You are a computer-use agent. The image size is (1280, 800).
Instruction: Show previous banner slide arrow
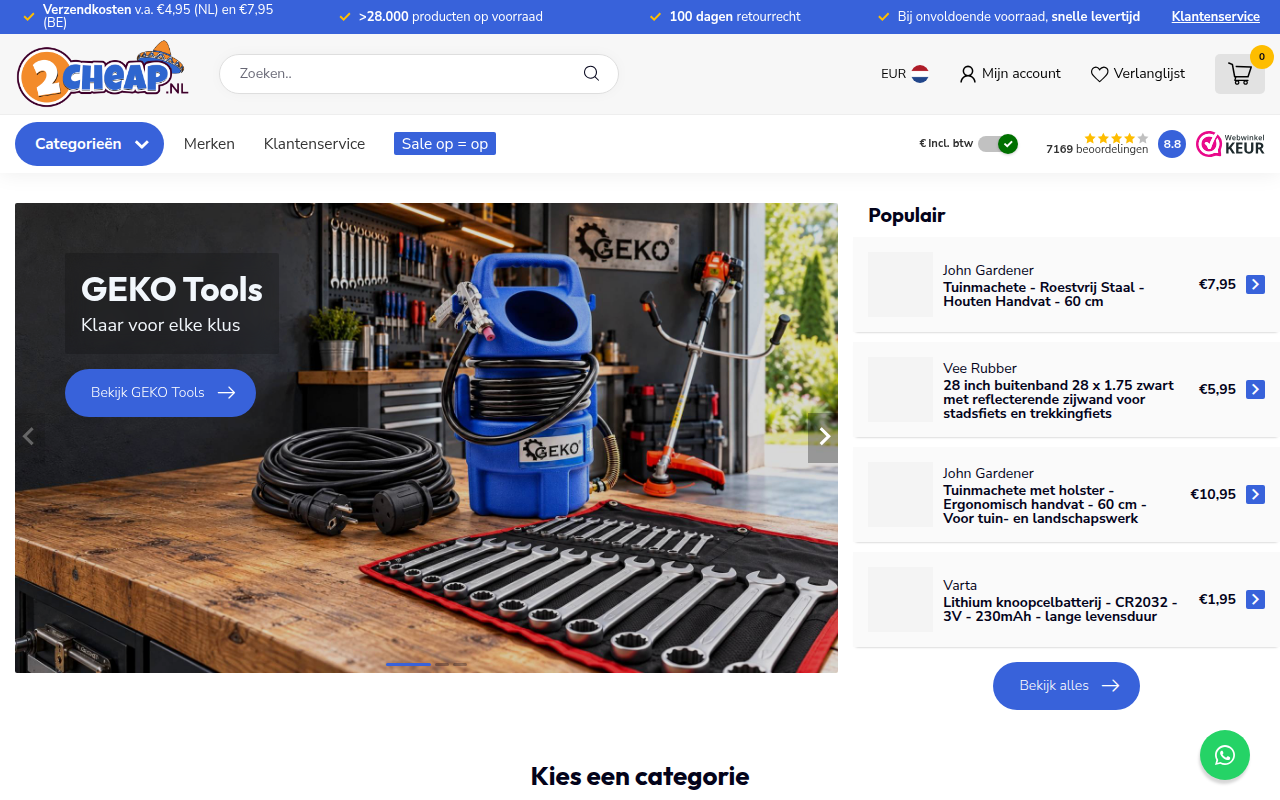[29, 436]
